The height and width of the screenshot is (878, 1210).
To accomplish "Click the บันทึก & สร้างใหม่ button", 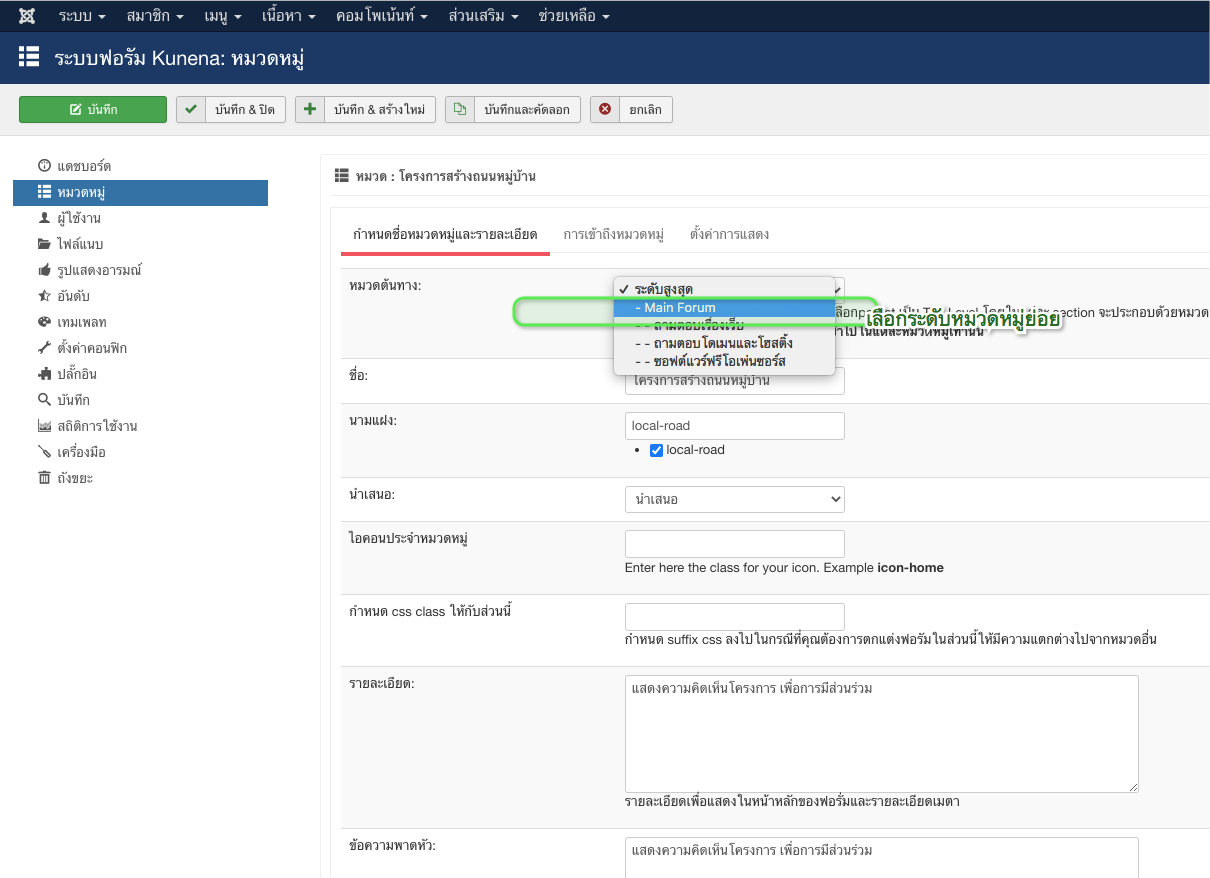I will (x=366, y=110).
